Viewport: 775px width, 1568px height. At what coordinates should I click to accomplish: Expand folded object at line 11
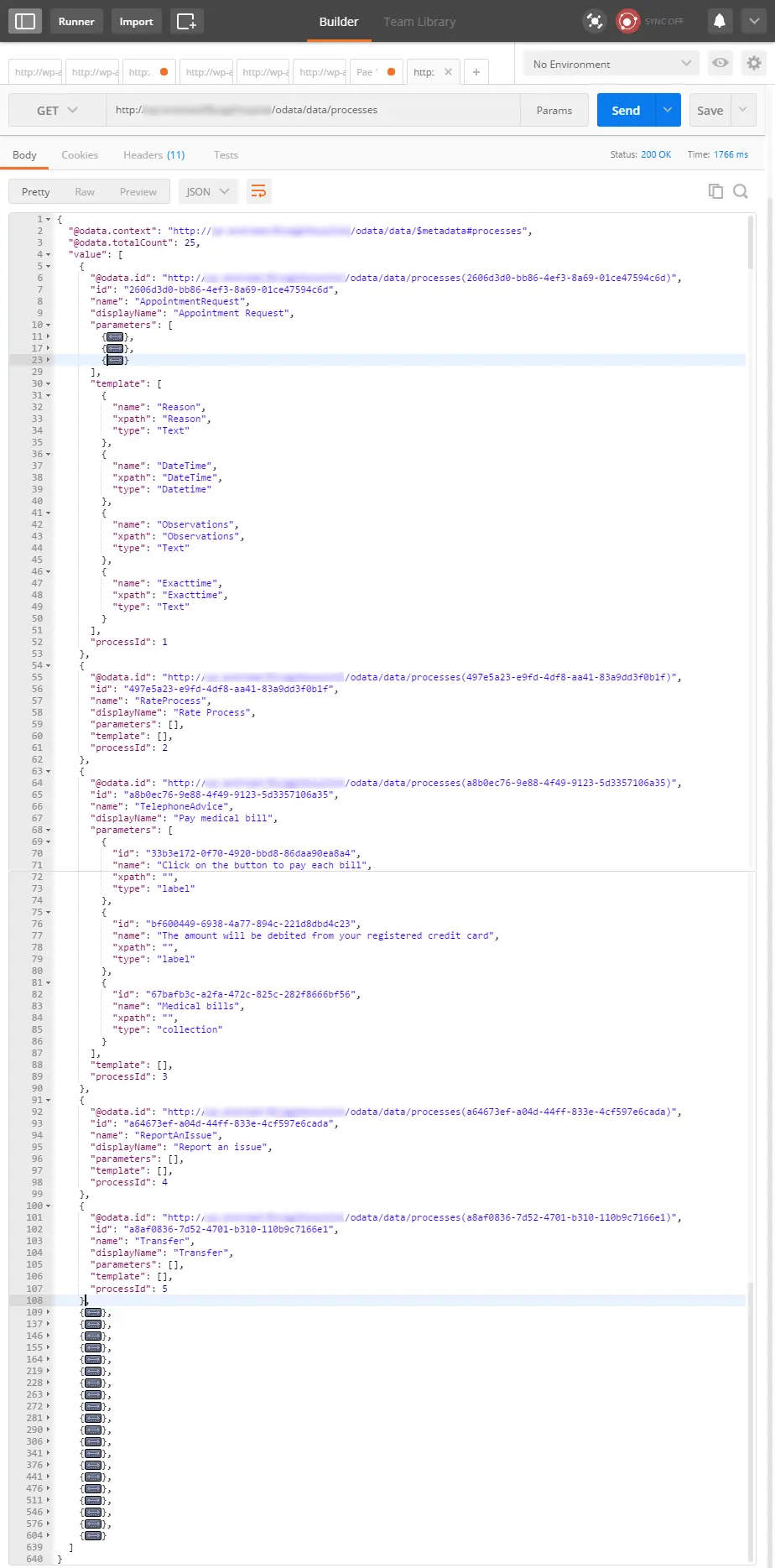[48, 336]
